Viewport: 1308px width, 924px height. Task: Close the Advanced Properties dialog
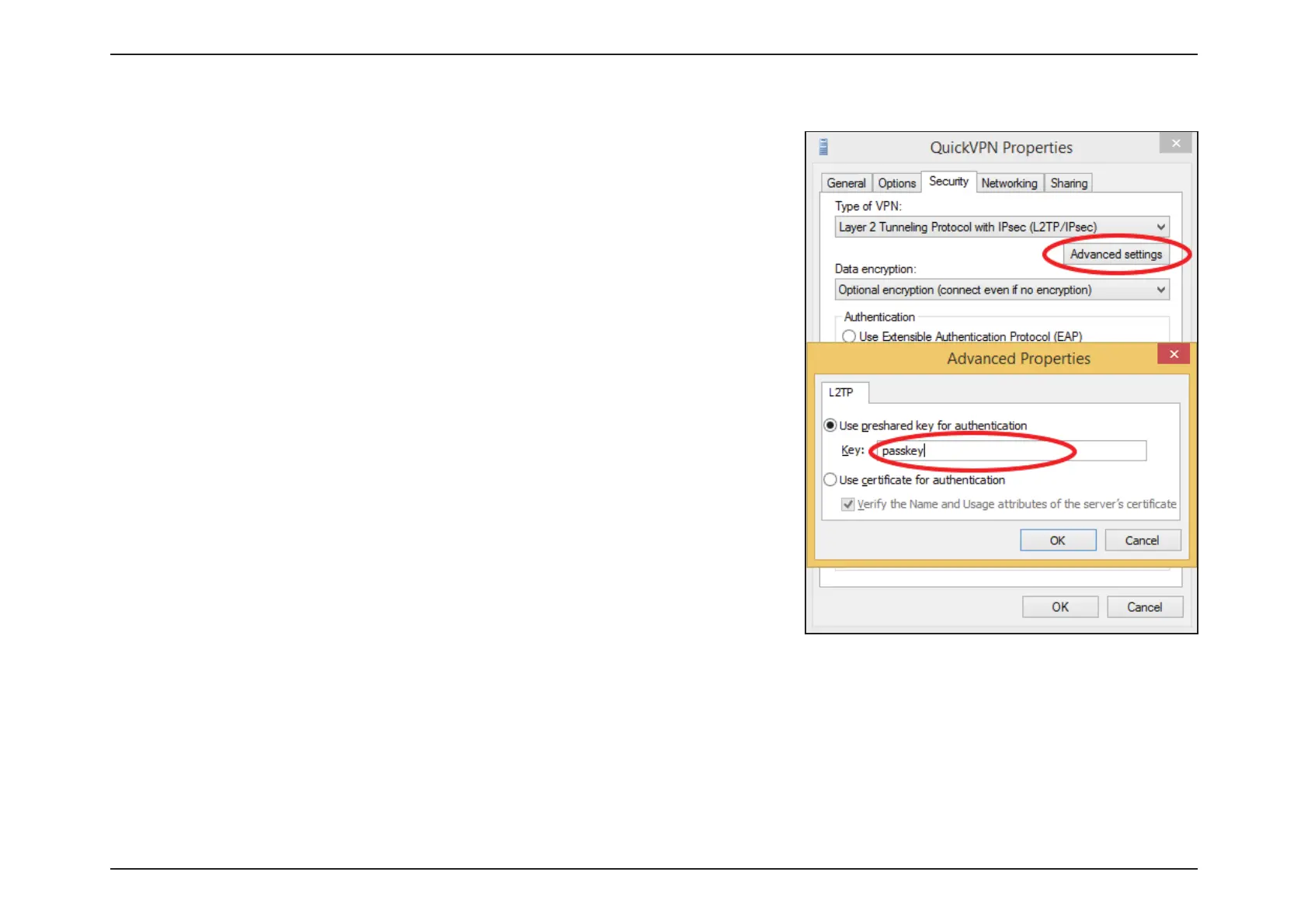pyautogui.click(x=1174, y=354)
